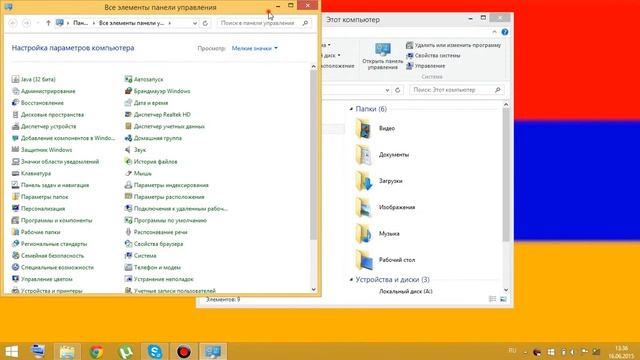
Task: Open uTorrent from taskbar
Action: coord(126,351)
